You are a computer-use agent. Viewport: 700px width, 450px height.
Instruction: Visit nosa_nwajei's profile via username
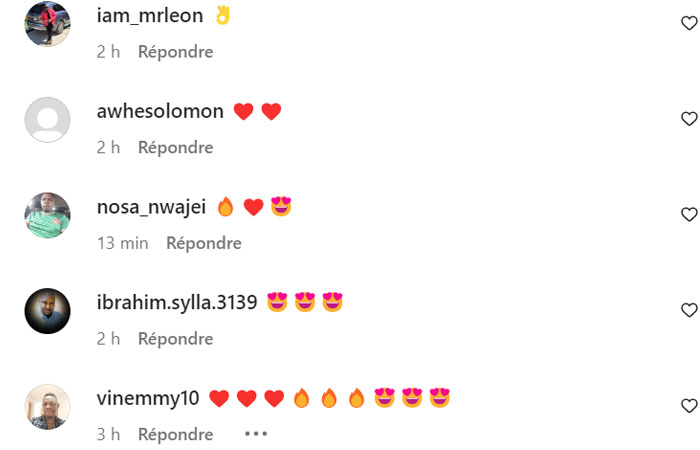click(151, 208)
